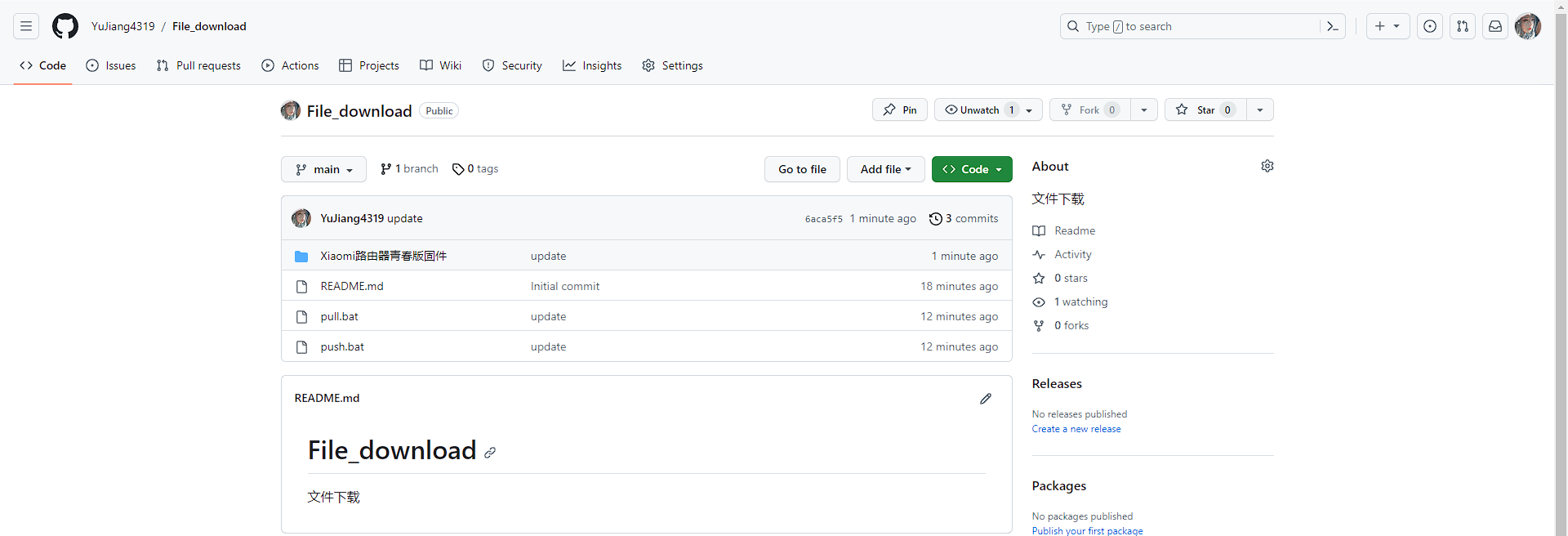Image resolution: width=1568 pixels, height=536 pixels.
Task: Expand the green Code dropdown
Action: pyautogui.click(x=972, y=169)
